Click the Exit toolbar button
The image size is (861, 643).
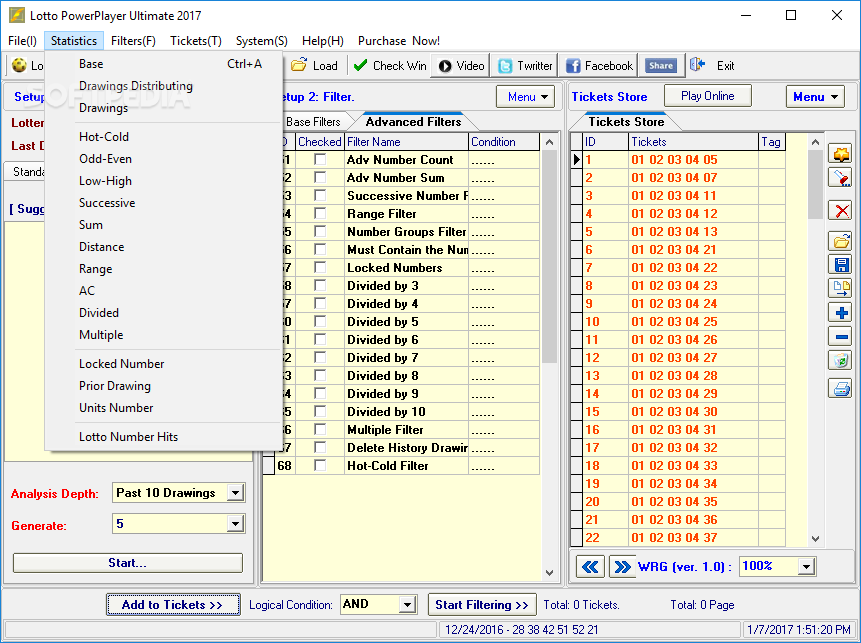712,66
